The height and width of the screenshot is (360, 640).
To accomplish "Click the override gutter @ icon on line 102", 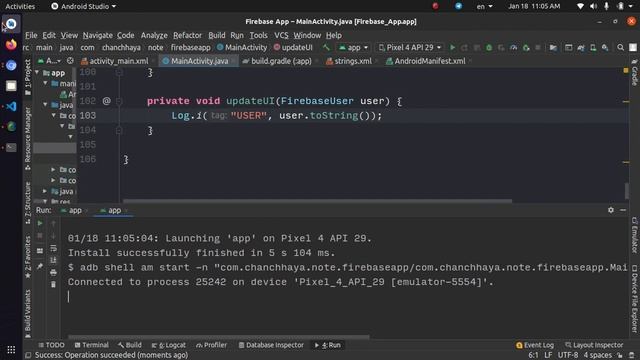I will click(x=107, y=101).
